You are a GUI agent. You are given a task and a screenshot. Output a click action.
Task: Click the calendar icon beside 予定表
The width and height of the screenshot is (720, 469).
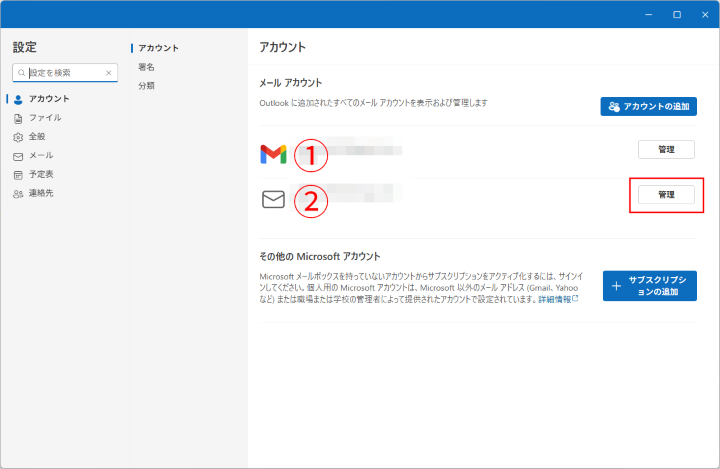(18, 175)
